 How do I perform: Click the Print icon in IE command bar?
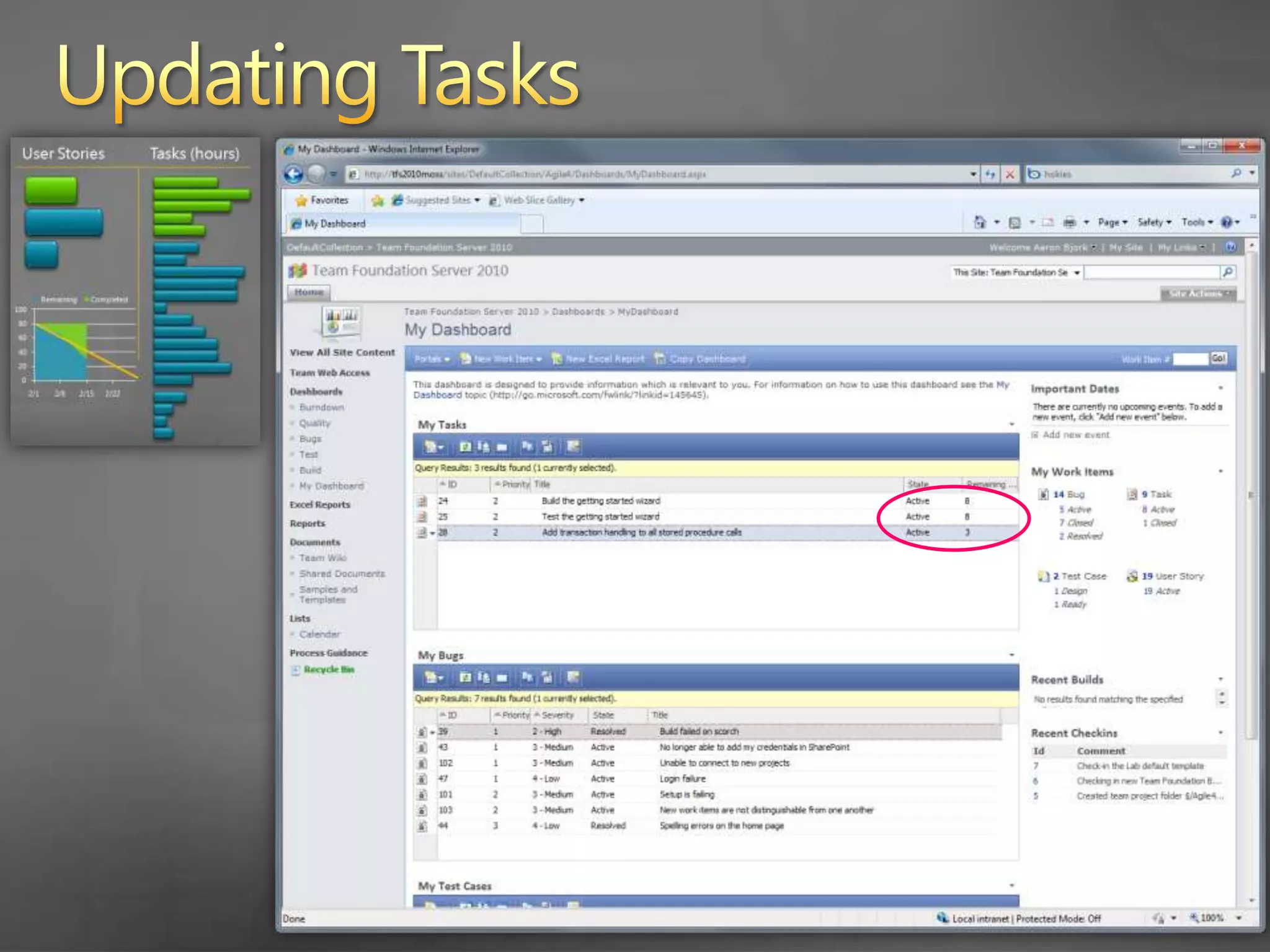coord(1070,222)
